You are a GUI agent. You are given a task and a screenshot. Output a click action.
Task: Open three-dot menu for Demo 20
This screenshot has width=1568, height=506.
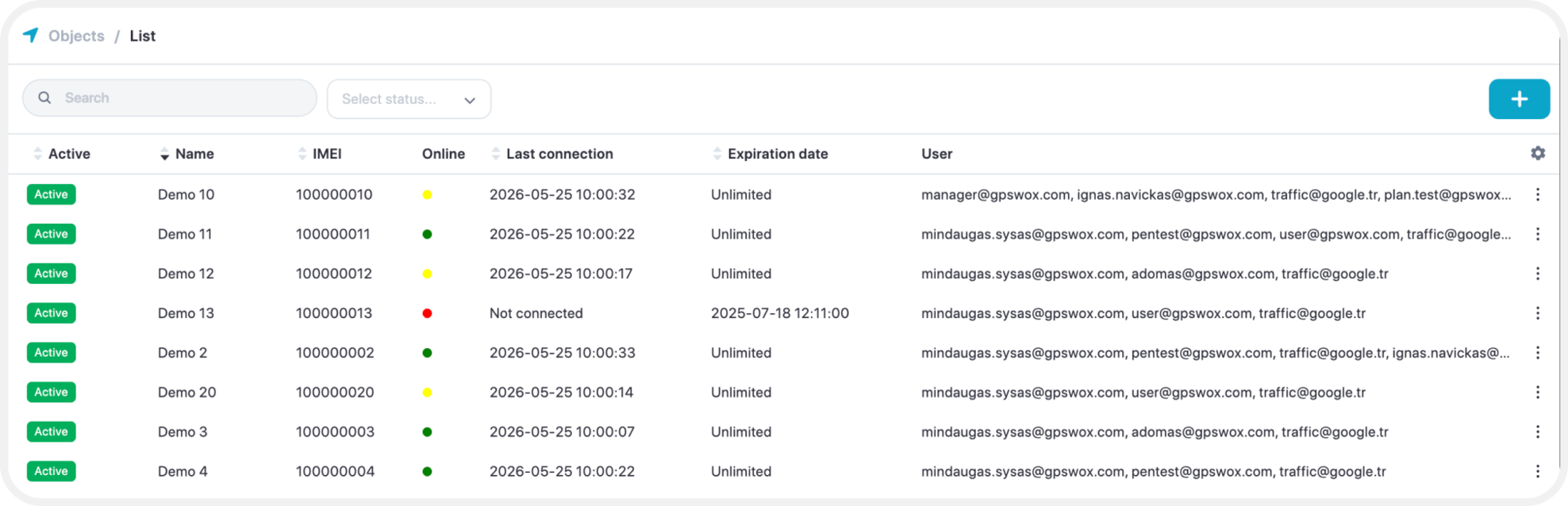coord(1538,392)
